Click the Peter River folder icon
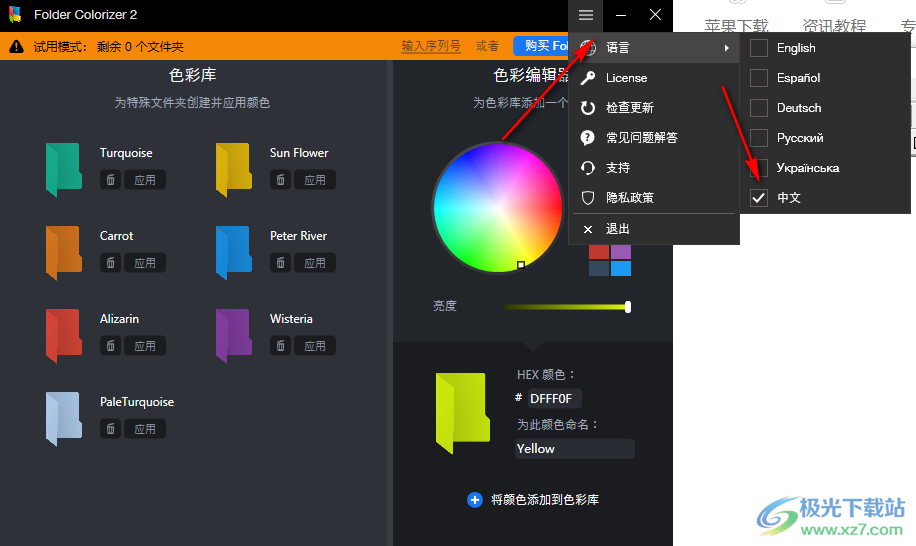 [x=234, y=252]
